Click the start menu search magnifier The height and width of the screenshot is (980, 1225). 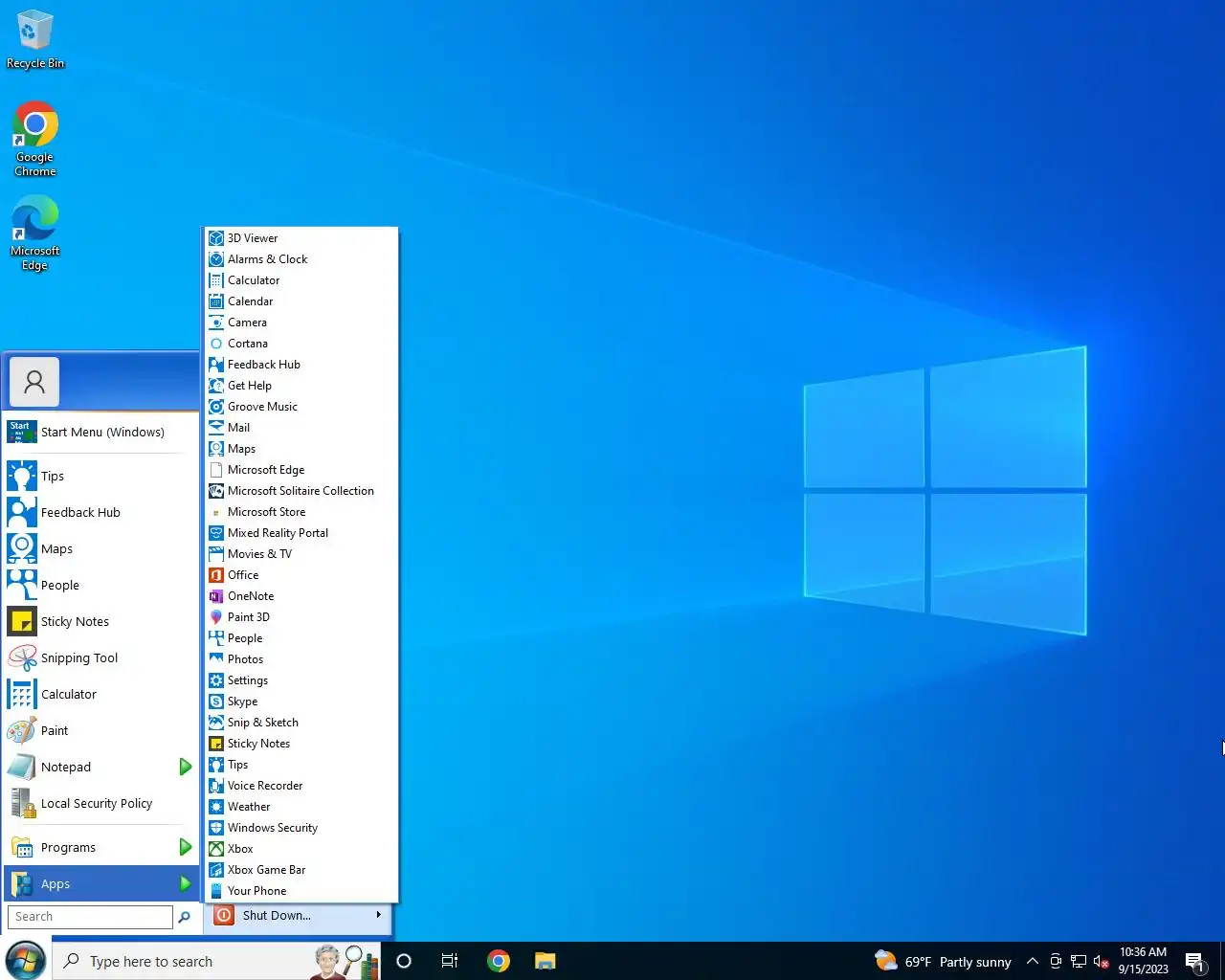(x=185, y=917)
